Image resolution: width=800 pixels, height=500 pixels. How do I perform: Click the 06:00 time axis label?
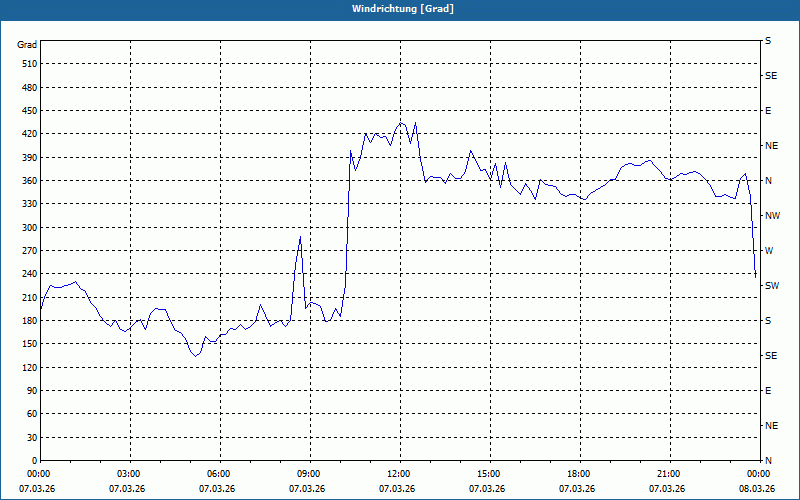tap(218, 473)
